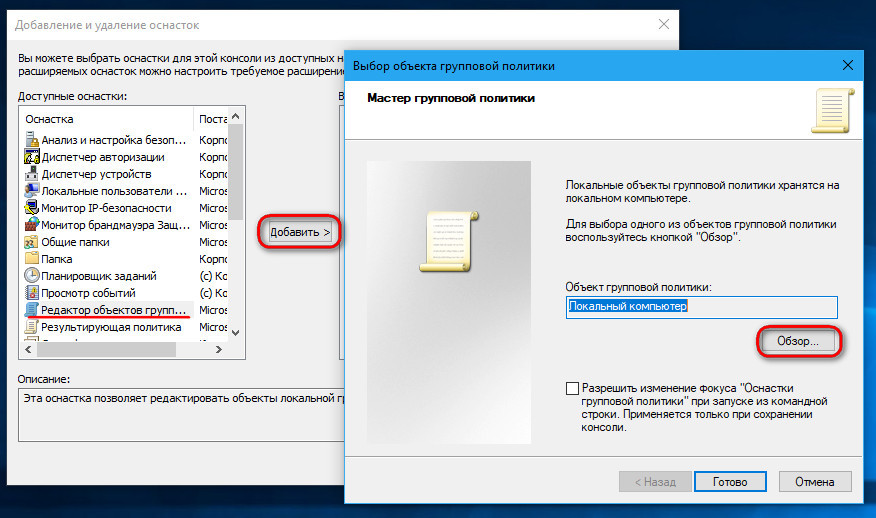Select the Просмотр событий icon

pyautogui.click(x=32, y=293)
